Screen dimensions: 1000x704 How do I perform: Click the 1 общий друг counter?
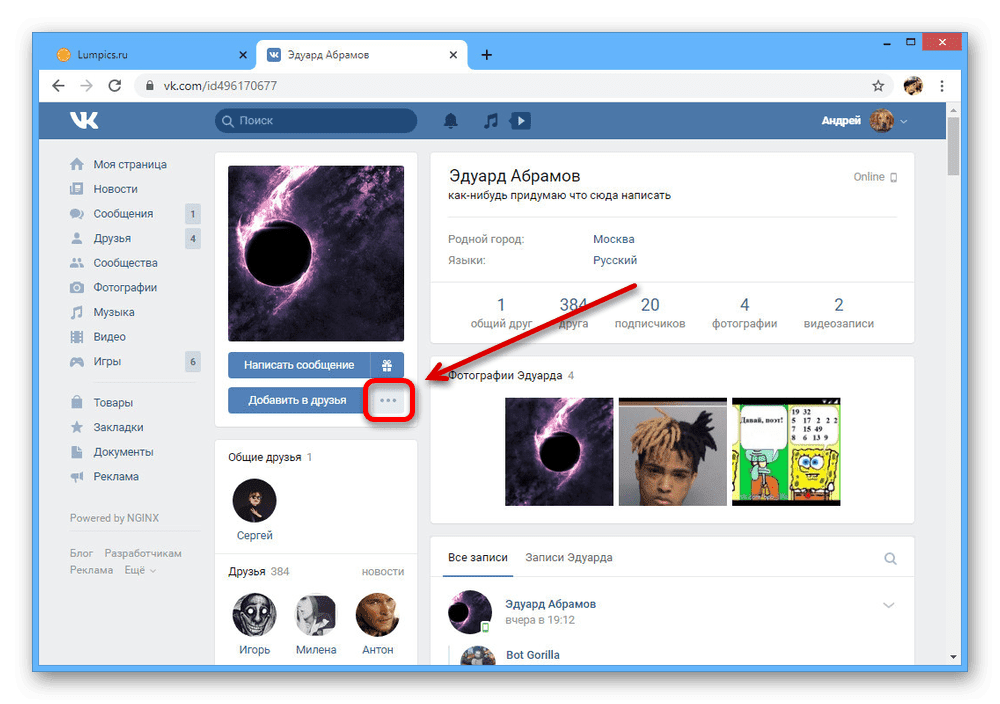(x=501, y=313)
